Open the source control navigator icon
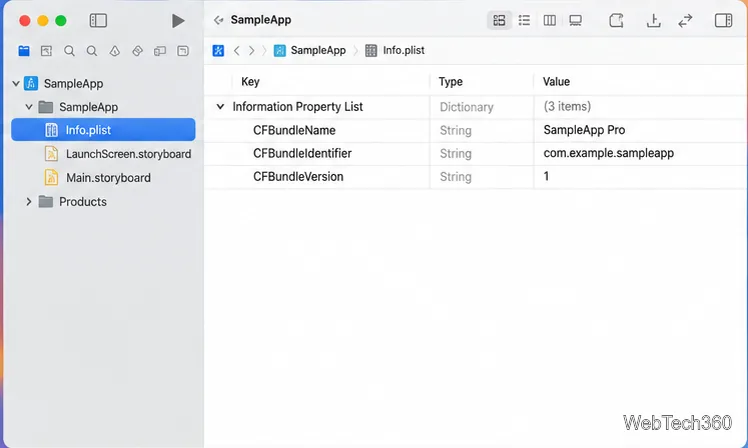 point(46,51)
